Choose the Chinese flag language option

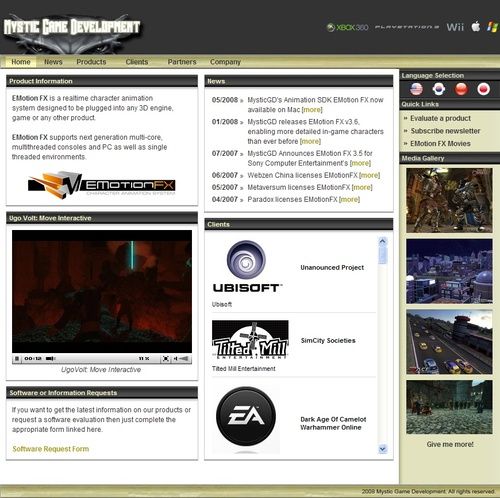coord(461,89)
